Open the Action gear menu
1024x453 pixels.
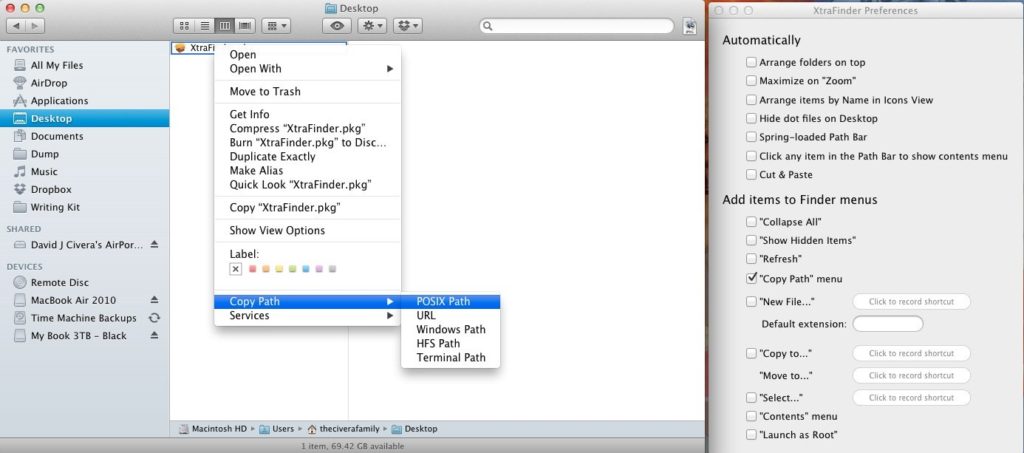[373, 26]
